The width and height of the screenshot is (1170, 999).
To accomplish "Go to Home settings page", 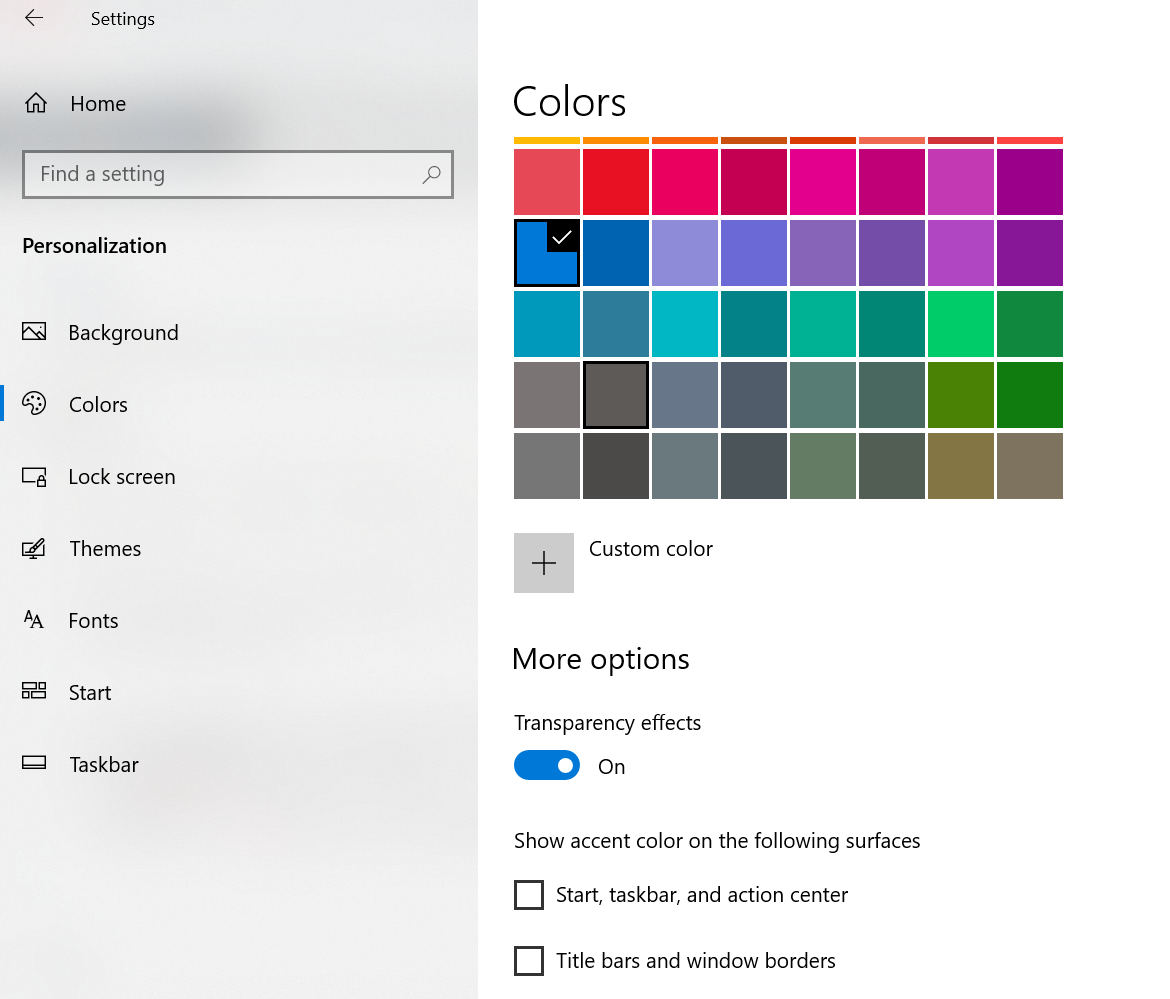I will (x=98, y=104).
